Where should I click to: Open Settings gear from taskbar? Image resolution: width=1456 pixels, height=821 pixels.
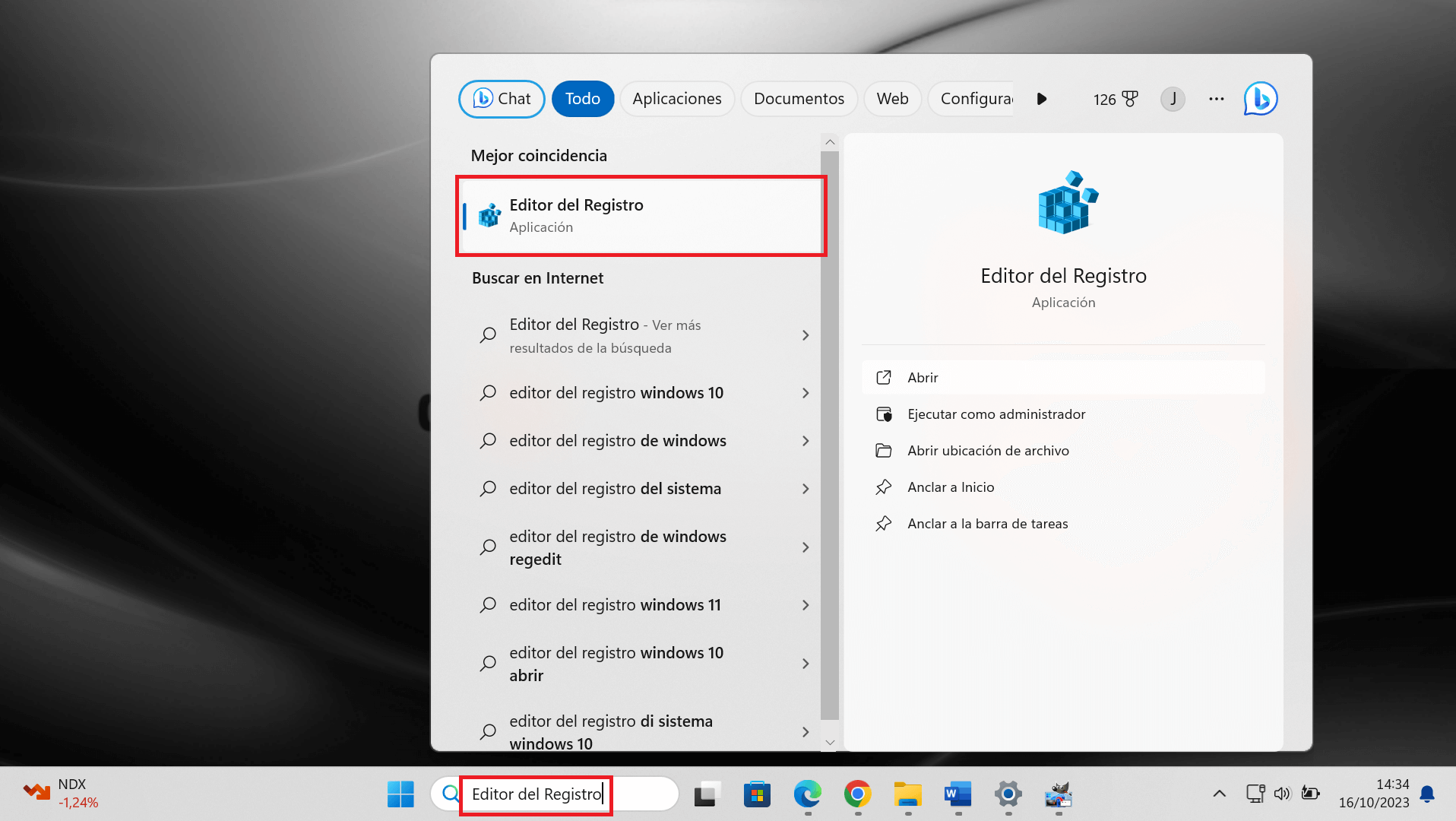pyautogui.click(x=1008, y=794)
